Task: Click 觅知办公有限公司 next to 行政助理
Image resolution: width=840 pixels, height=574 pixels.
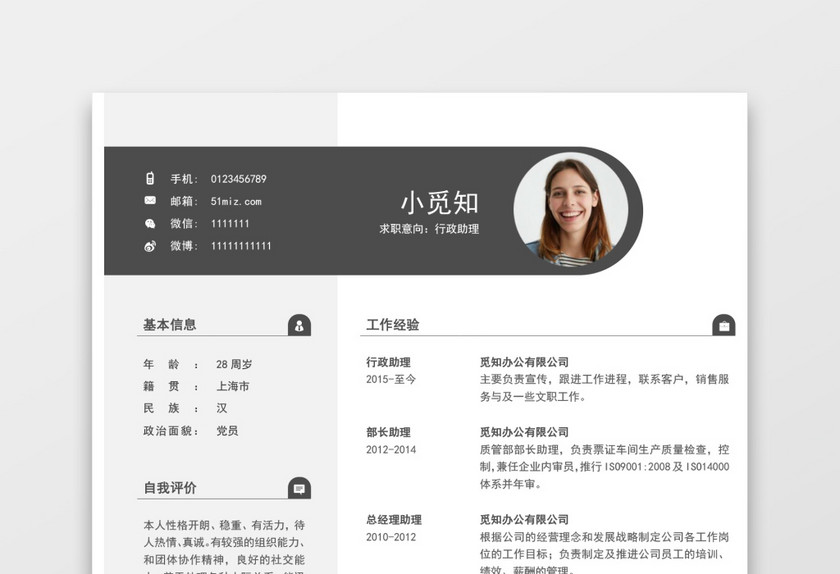Action: 524,362
